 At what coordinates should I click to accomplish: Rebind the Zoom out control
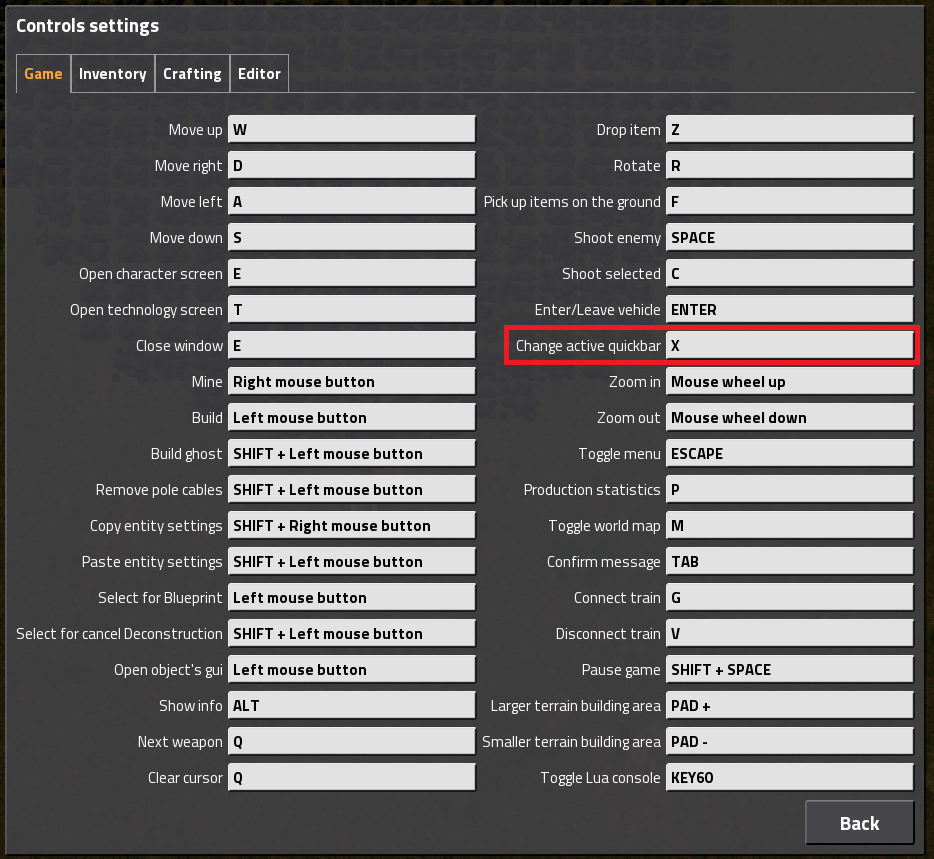coord(789,418)
